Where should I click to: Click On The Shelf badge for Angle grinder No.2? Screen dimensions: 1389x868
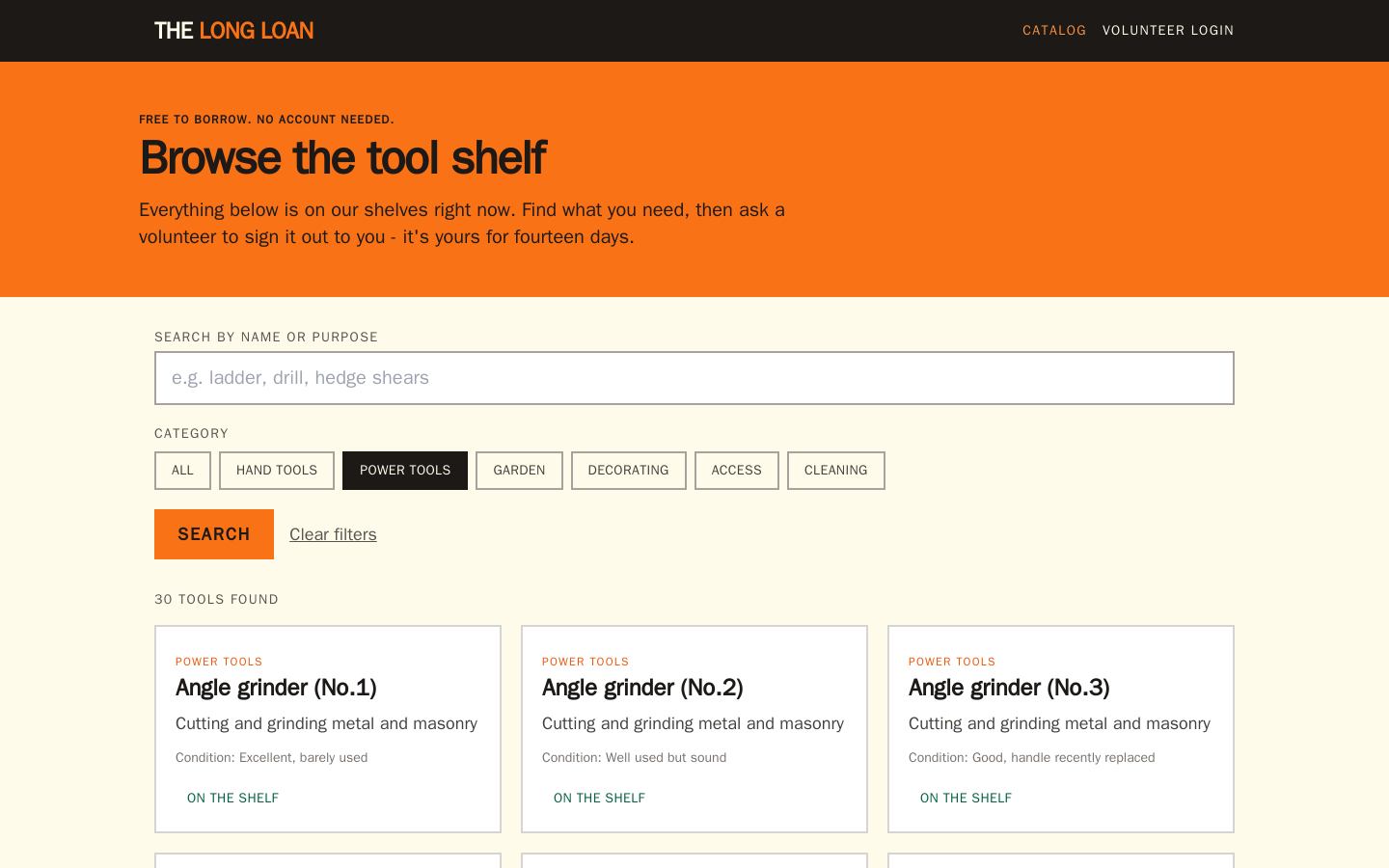599,798
